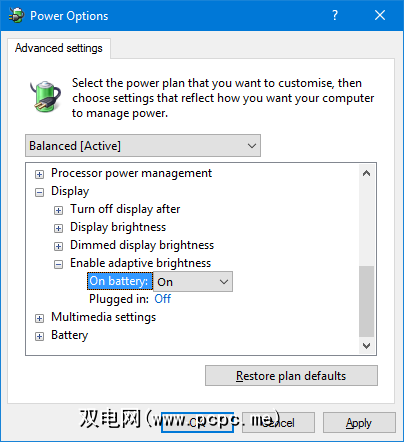Click the scrollbar up arrow
The image size is (404, 442).
367,173
